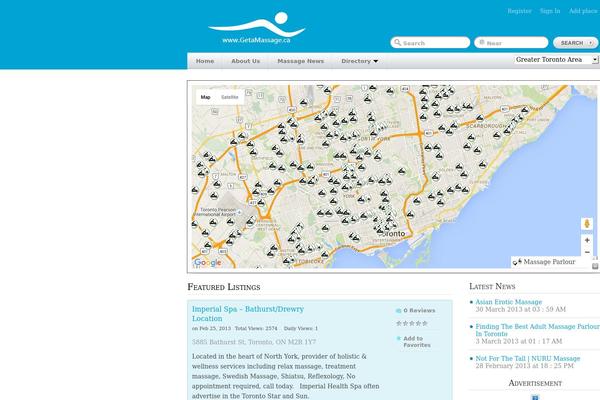Viewport: 600px width, 400px height.
Task: Expand the Directory menu
Action: click(x=359, y=61)
